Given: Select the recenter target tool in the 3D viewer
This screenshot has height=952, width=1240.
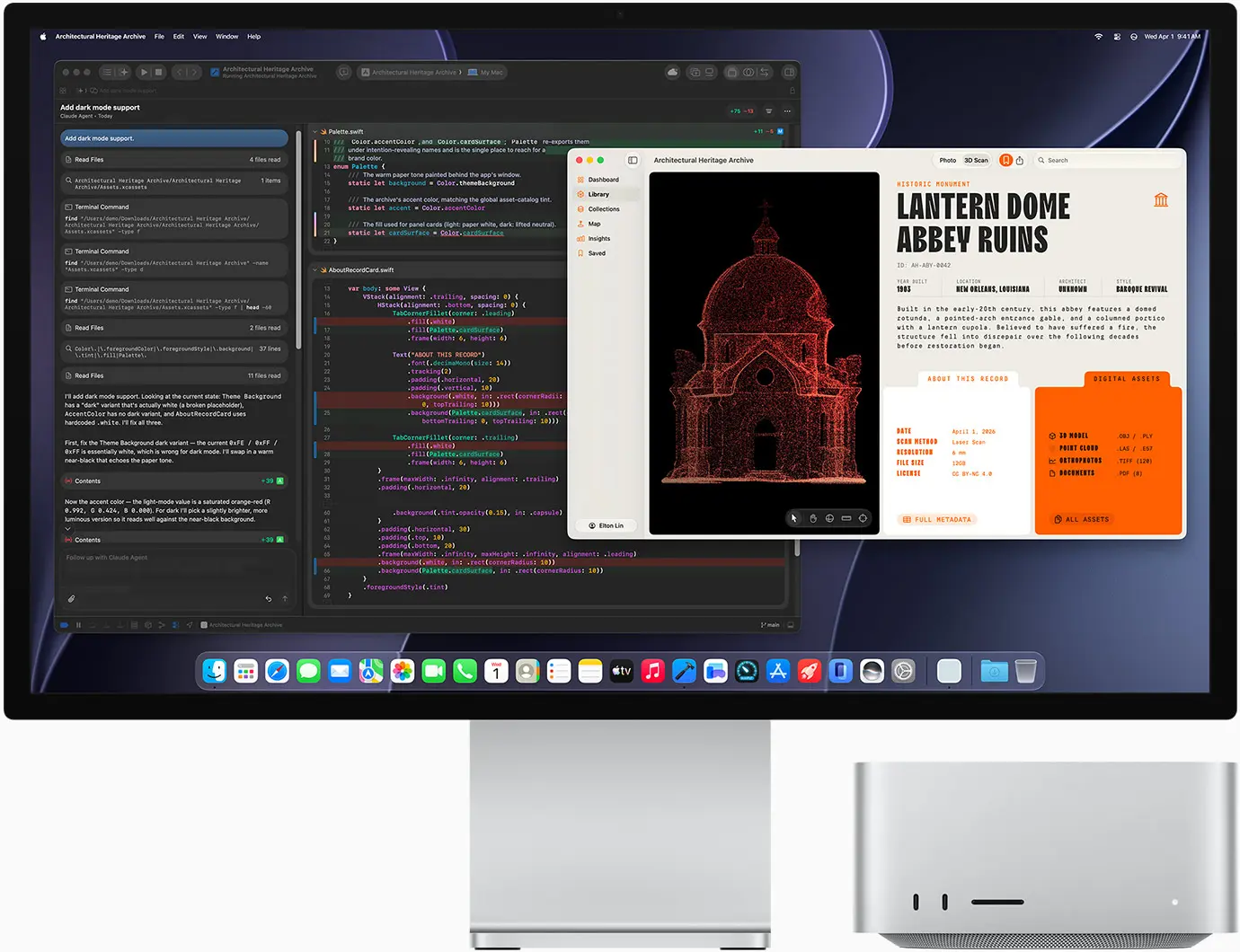Looking at the screenshot, I should pos(864,518).
